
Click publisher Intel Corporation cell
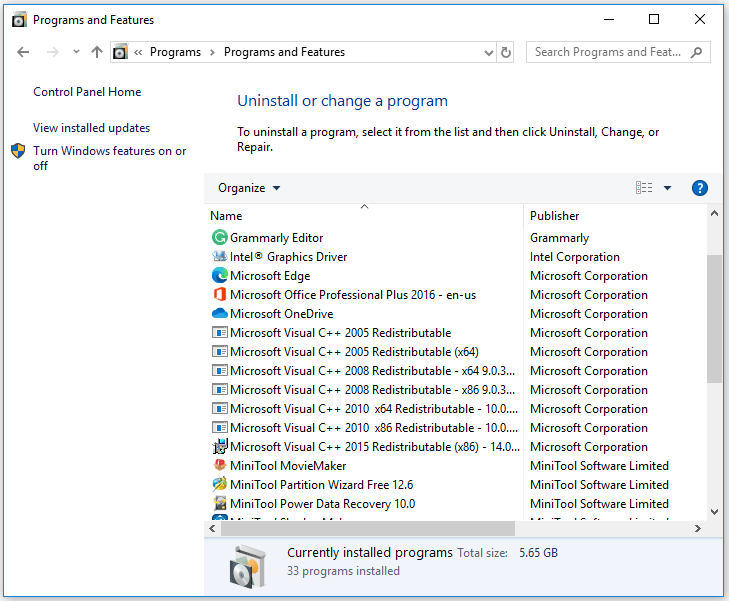click(x=575, y=257)
